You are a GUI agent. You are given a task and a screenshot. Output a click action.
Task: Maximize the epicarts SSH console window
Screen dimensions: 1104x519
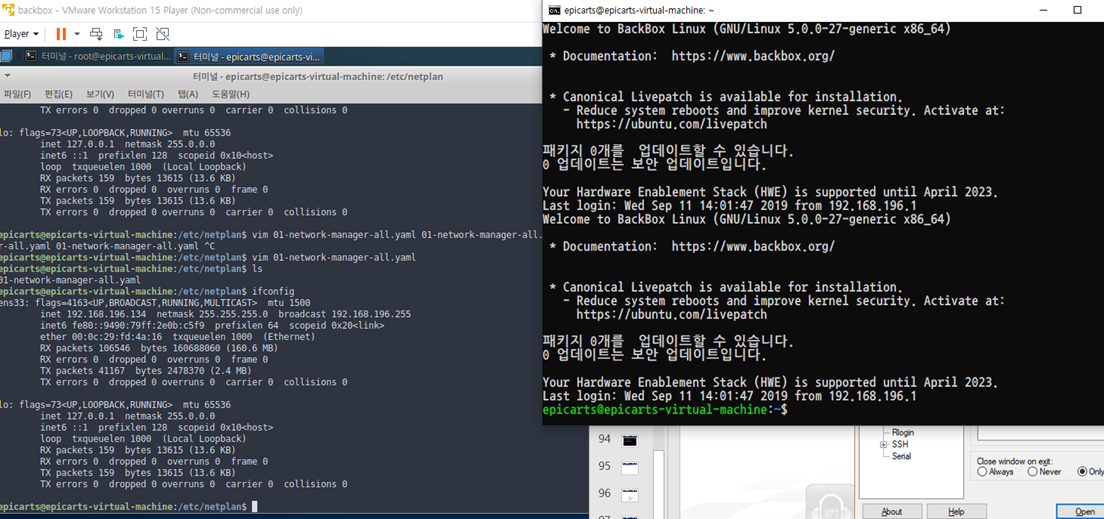(1077, 10)
